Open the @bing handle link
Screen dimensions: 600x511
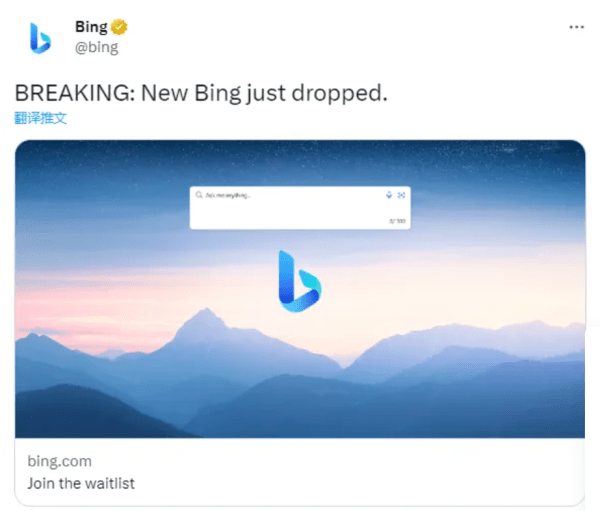pyautogui.click(x=96, y=47)
